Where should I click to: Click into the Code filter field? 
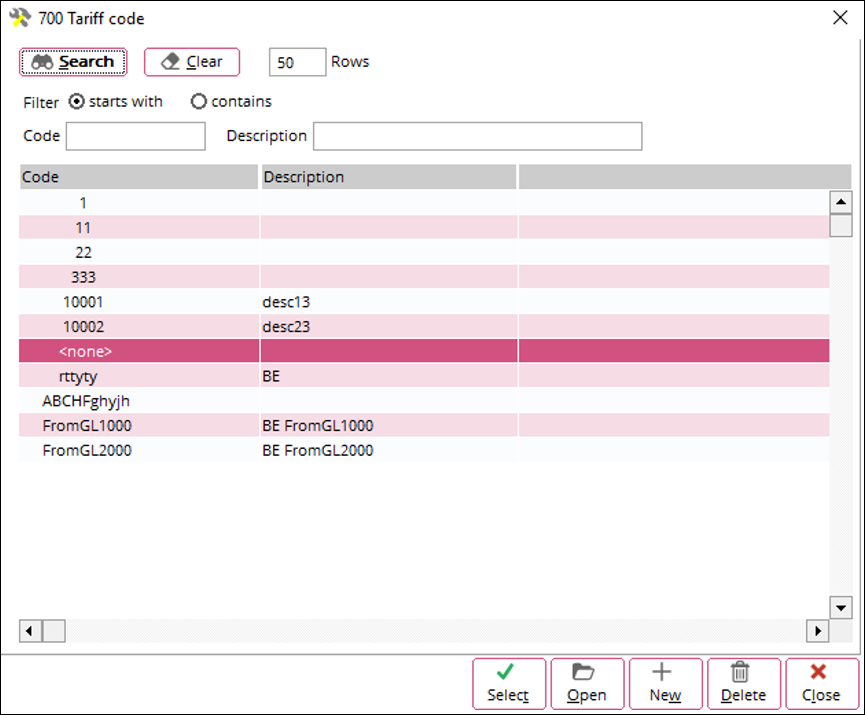click(135, 136)
